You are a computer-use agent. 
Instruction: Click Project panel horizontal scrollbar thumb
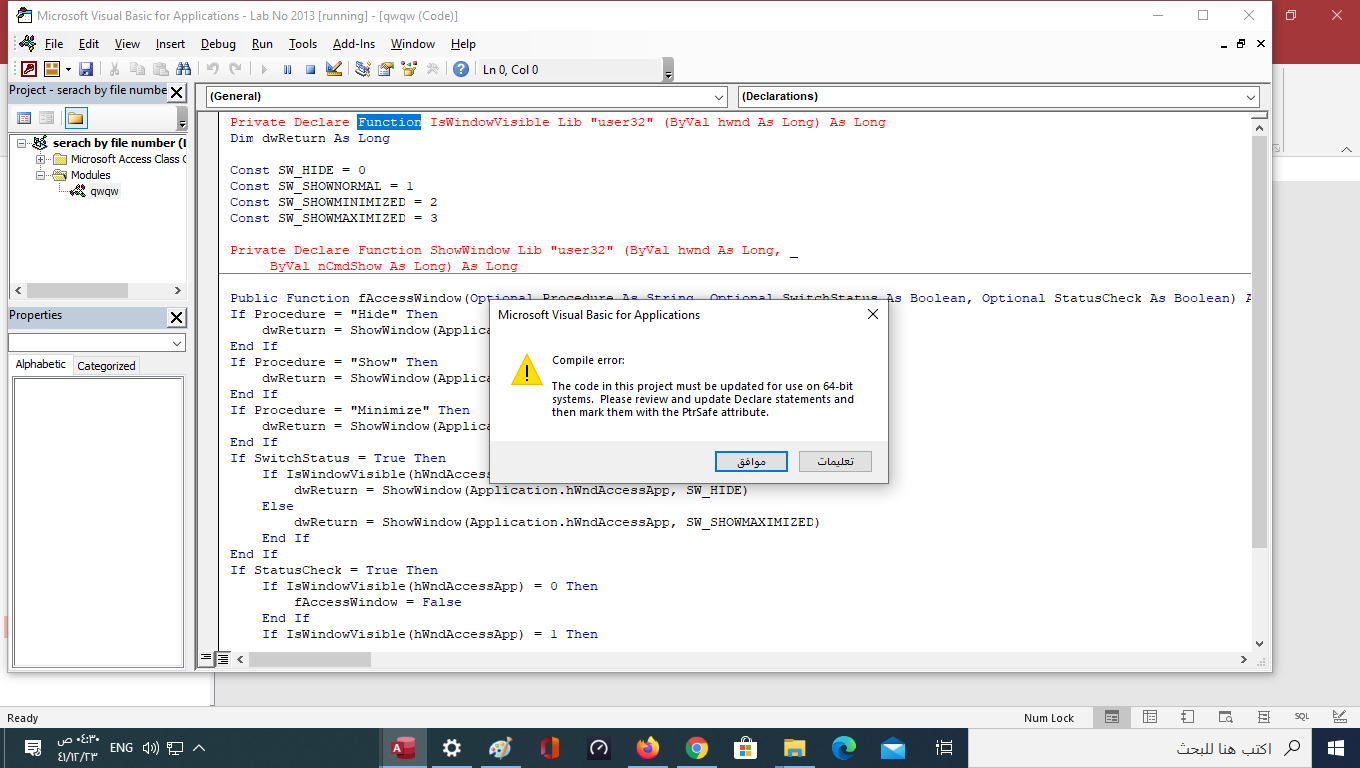(78, 290)
